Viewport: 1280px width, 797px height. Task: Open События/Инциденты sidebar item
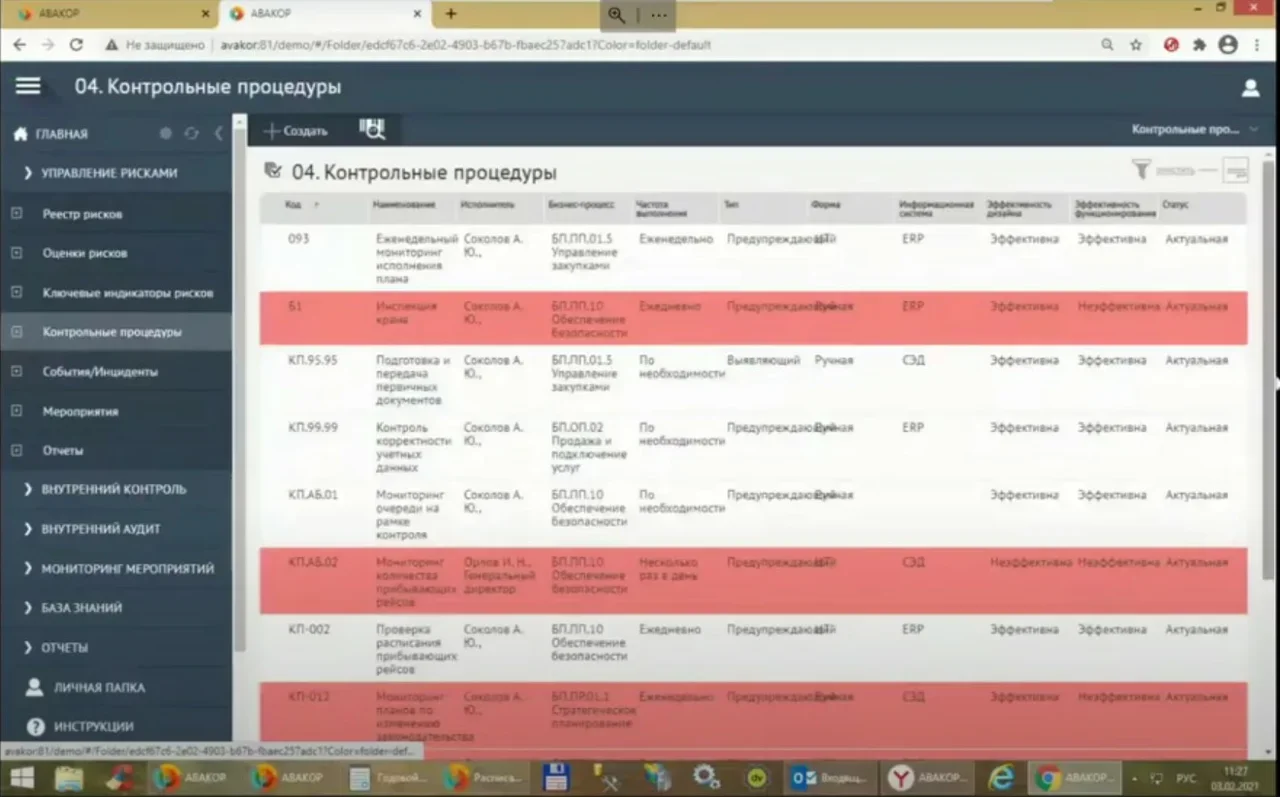coord(100,371)
